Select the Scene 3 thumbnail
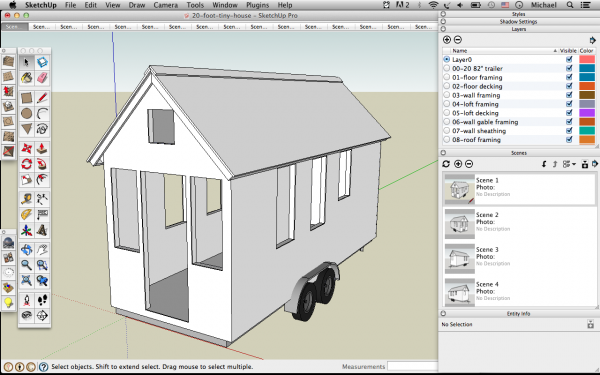This screenshot has height=375, width=600. pyautogui.click(x=460, y=259)
